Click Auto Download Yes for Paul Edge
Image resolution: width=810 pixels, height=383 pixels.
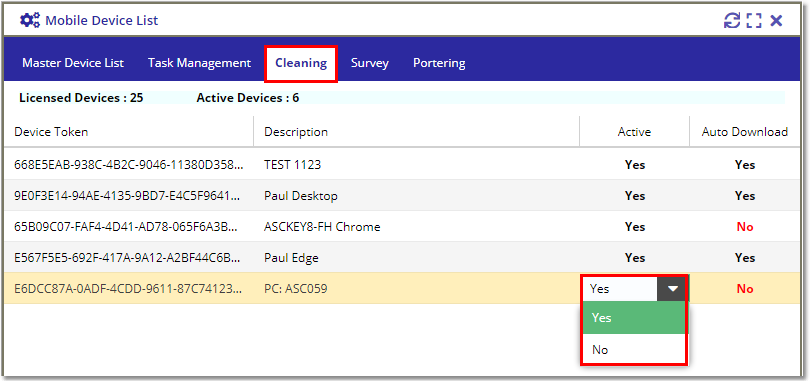click(745, 258)
